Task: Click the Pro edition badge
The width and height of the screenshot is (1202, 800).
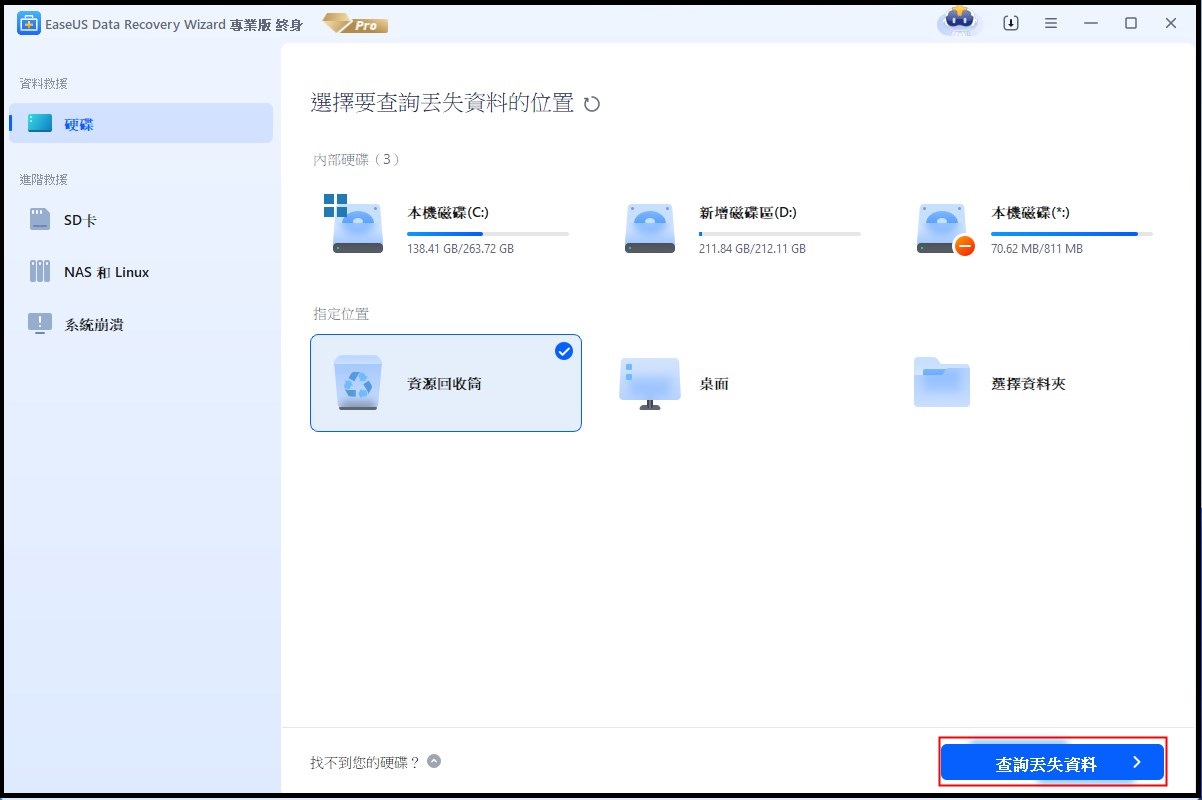Action: pos(355,24)
